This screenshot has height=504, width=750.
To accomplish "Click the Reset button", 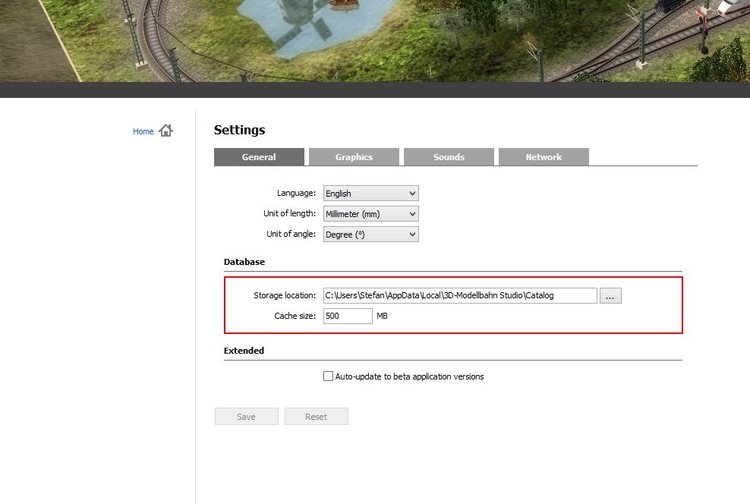I will pos(316,416).
